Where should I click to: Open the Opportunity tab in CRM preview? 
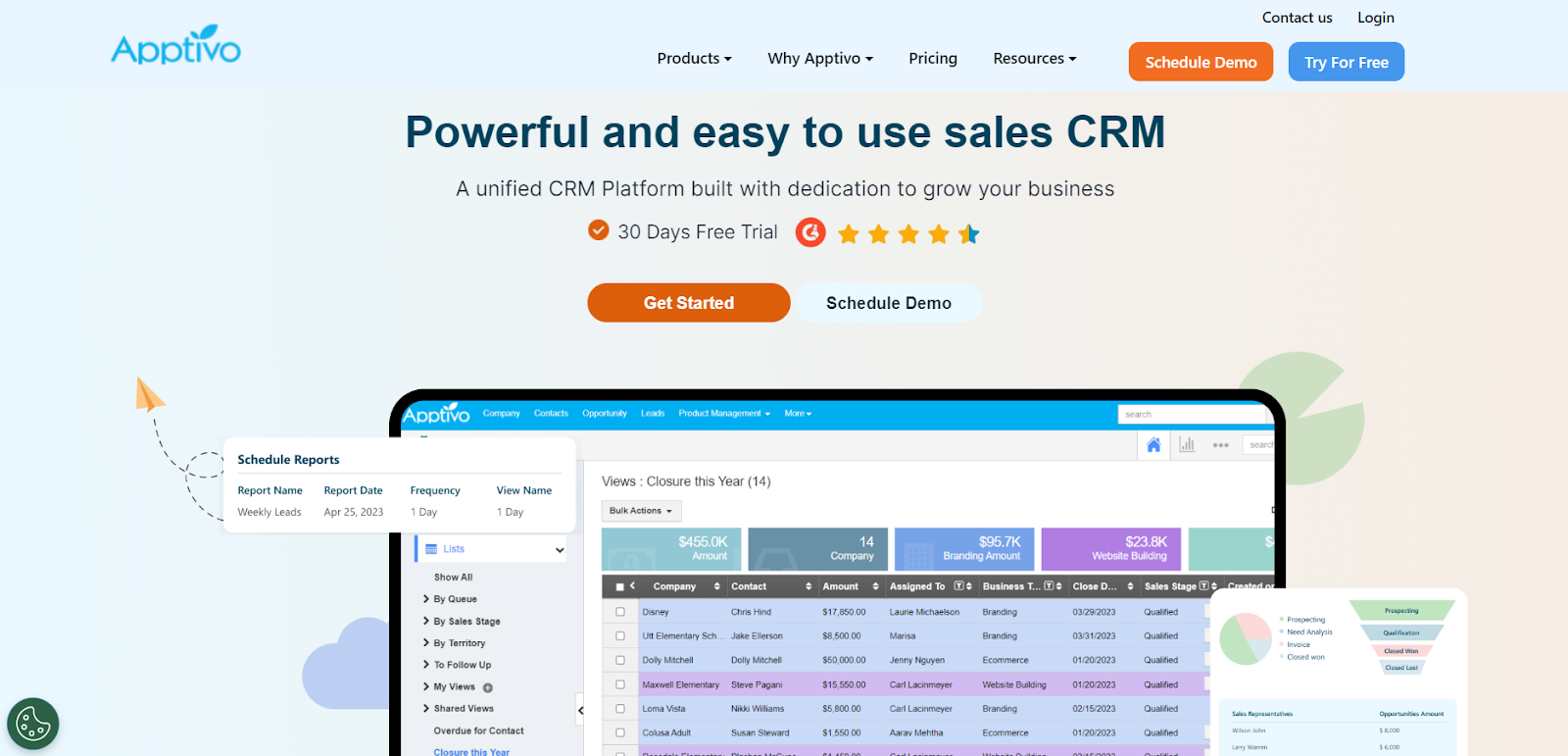pos(605,414)
